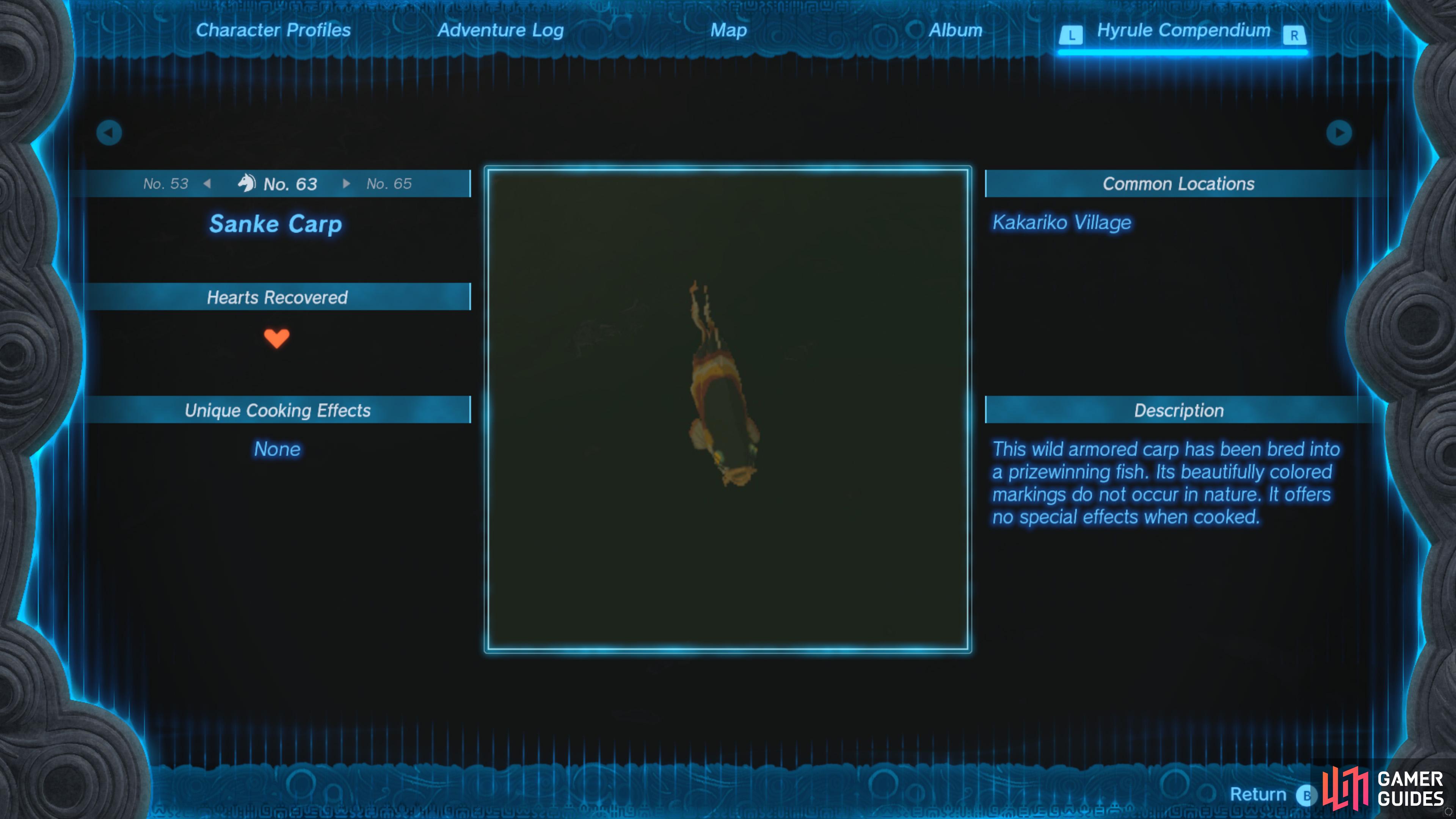Click the Sanke Carp title
This screenshot has width=1456, height=819.
pos(276,224)
